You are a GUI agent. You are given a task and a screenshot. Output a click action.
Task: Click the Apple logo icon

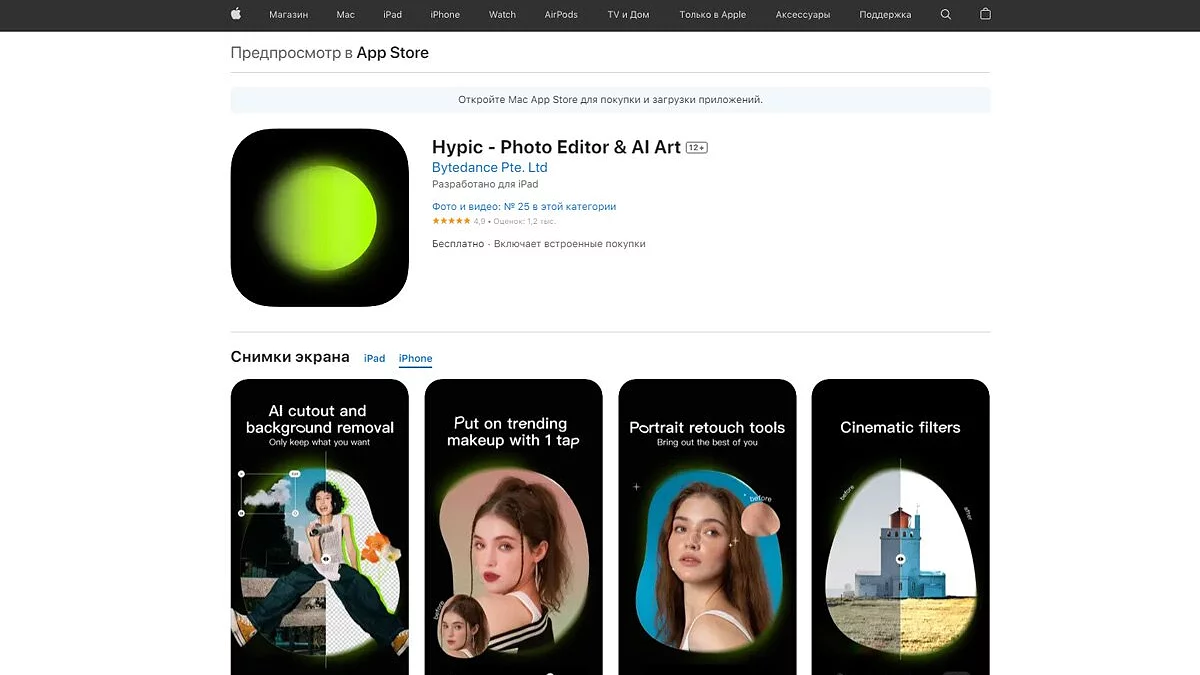(236, 15)
